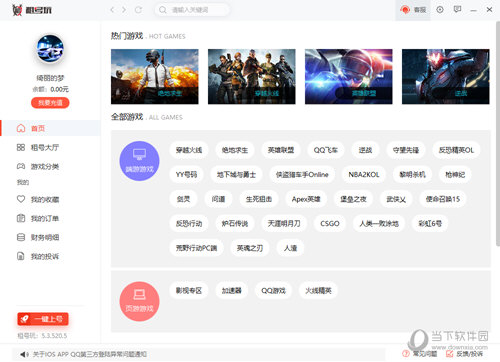The width and height of the screenshot is (500, 362).
Task: Click the refresh icon in the top bar
Action: 138,10
